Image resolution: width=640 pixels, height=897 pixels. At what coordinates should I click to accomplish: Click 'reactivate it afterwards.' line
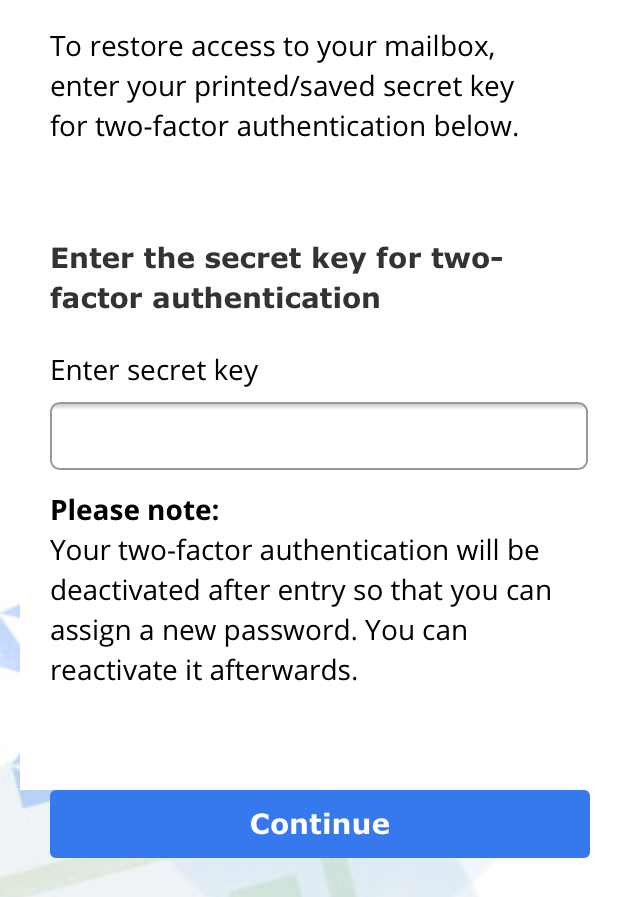[x=204, y=670]
